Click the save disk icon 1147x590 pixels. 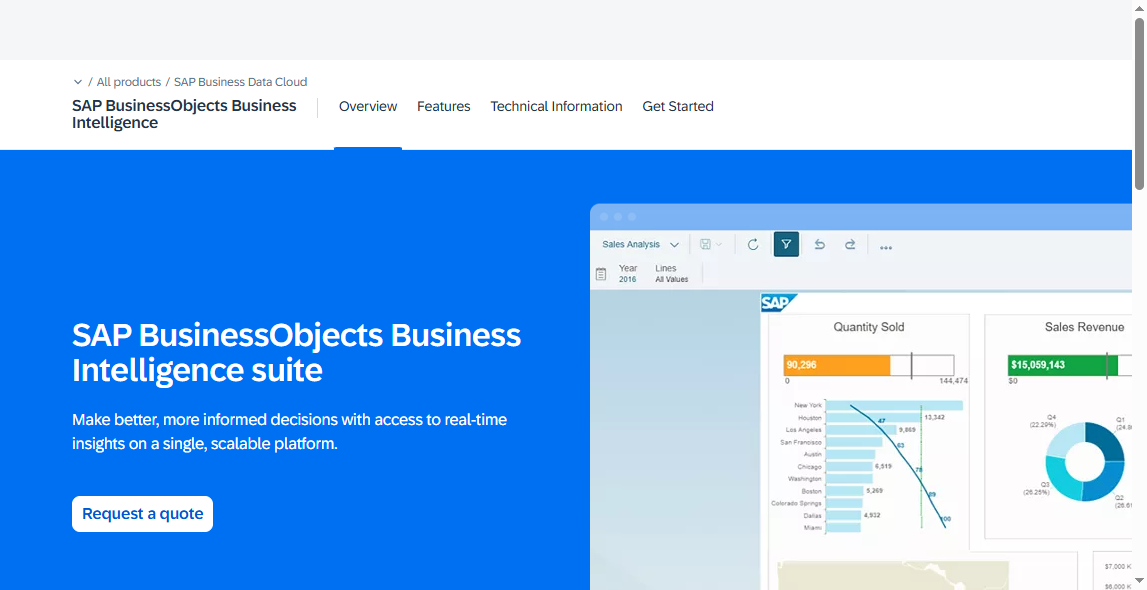705,244
